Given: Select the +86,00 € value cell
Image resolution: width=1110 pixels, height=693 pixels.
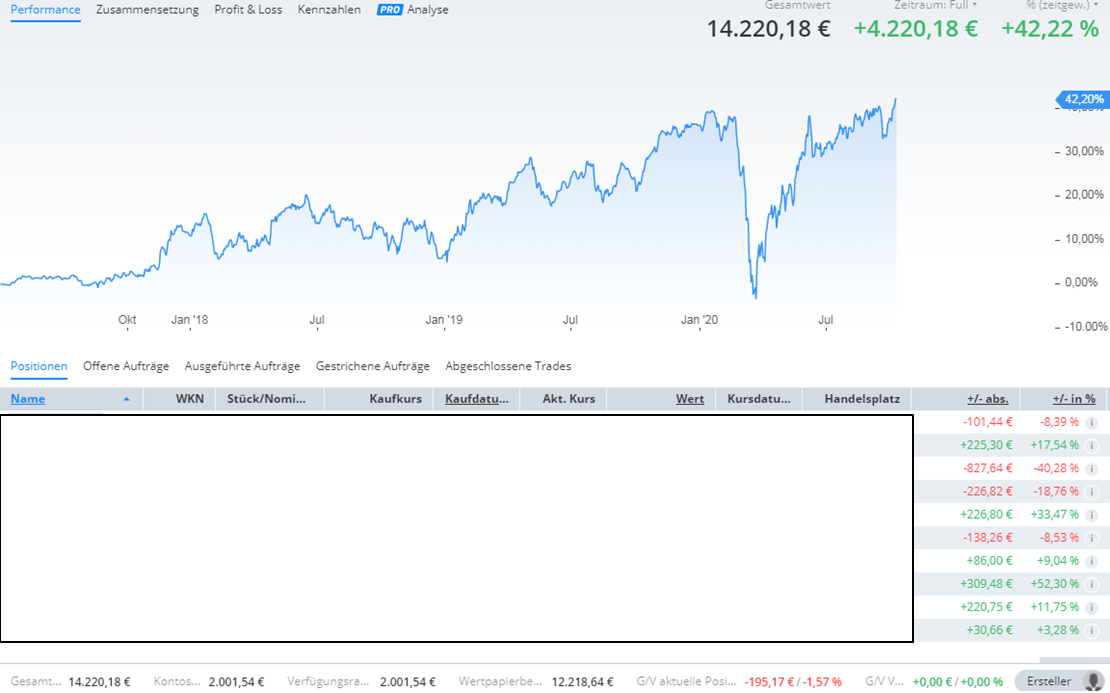Looking at the screenshot, I should tap(990, 561).
